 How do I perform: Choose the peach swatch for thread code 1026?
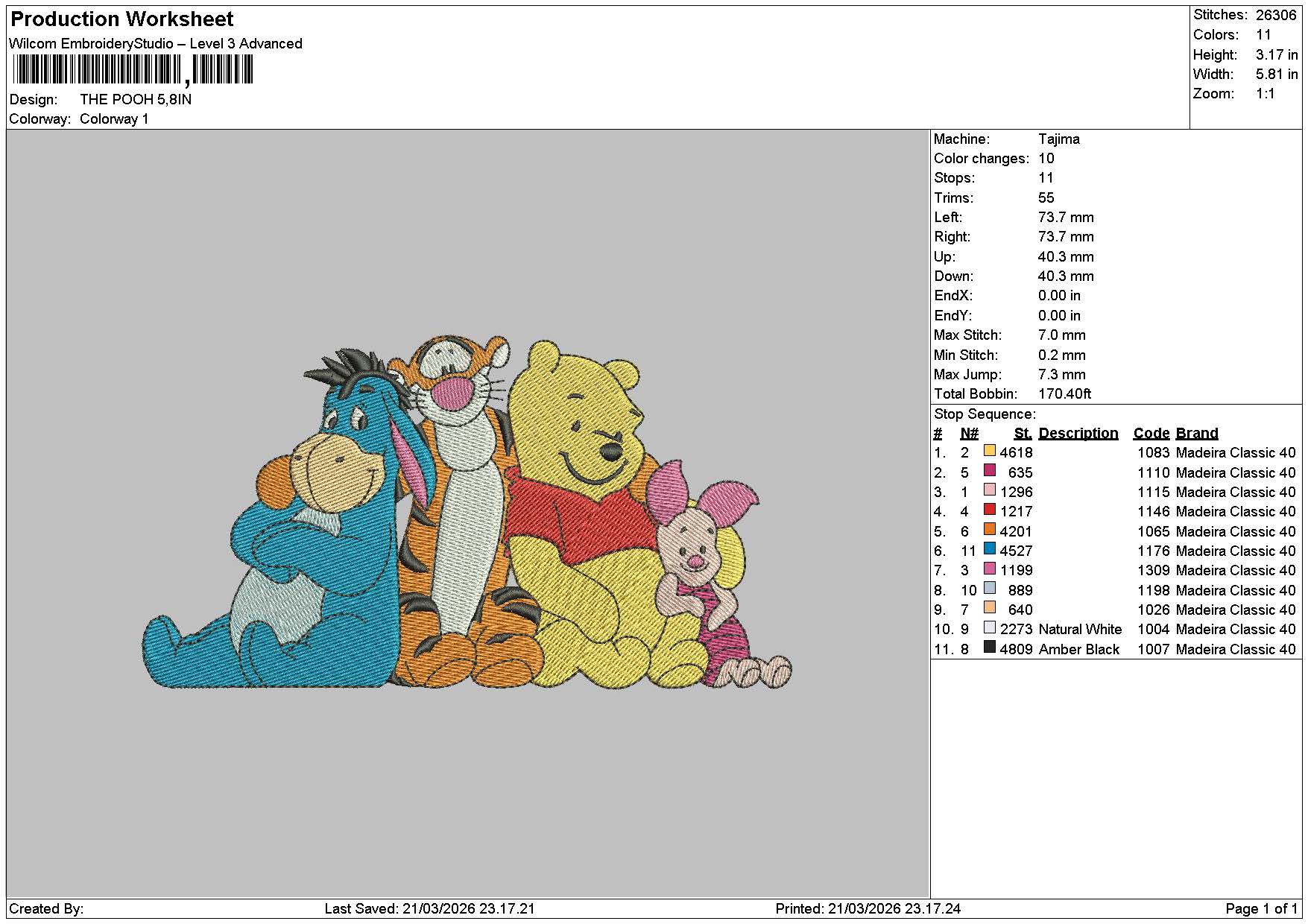(x=990, y=608)
